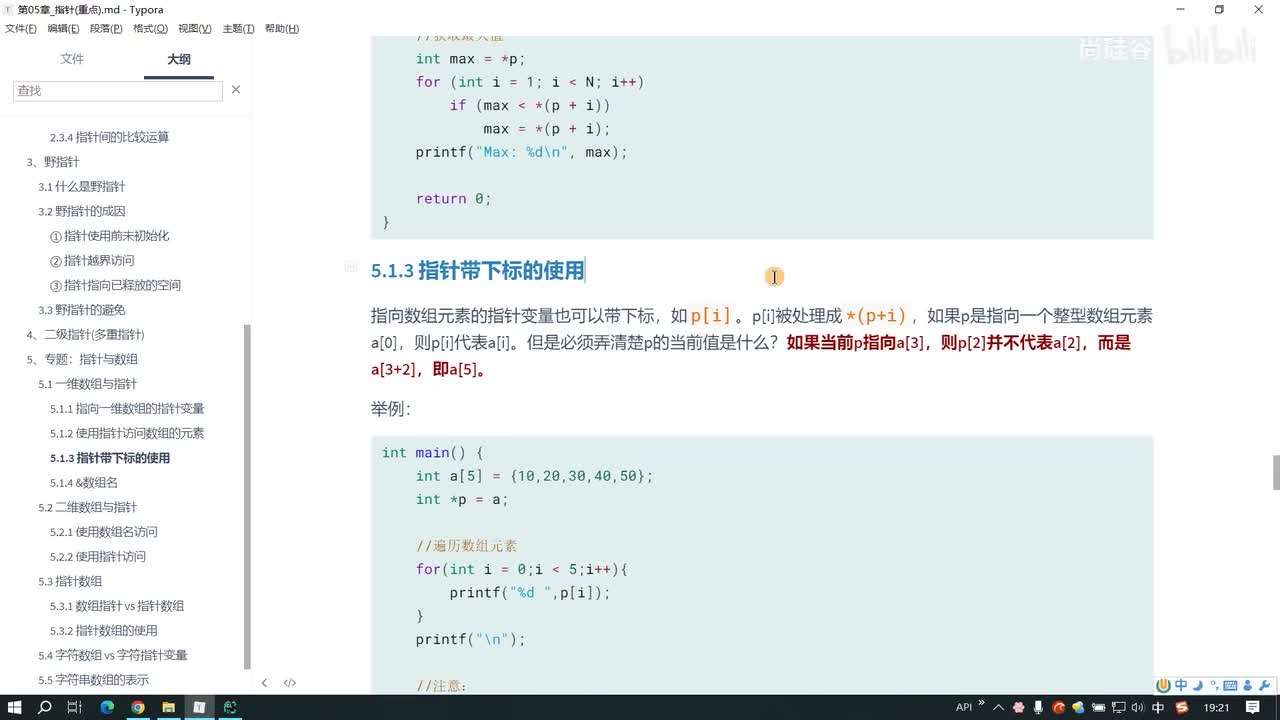Go to outline heading 3、野指针
Viewport: 1280px width, 720px height.
tap(53, 162)
